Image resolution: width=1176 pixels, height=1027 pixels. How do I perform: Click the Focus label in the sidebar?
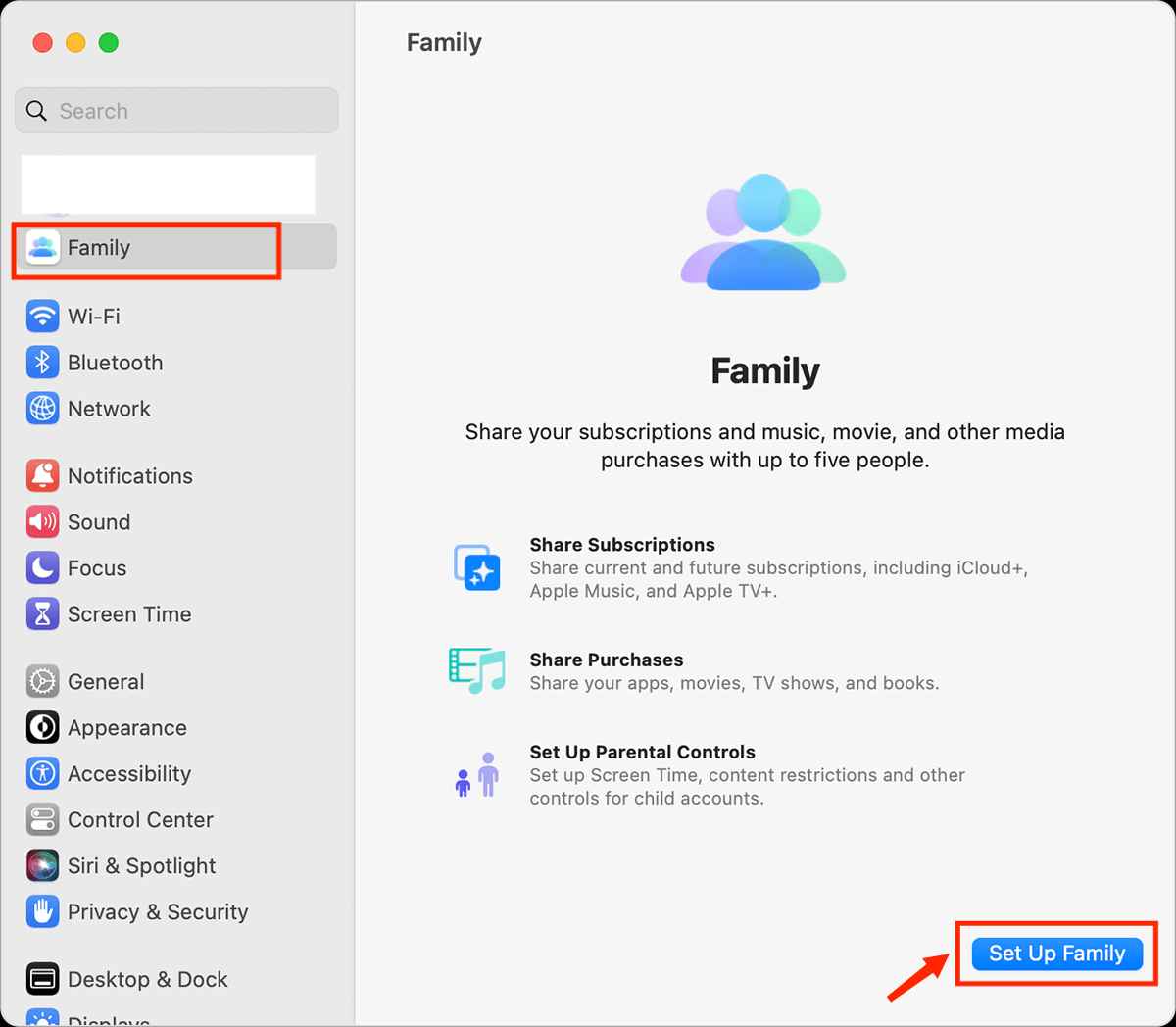pyautogui.click(x=97, y=568)
